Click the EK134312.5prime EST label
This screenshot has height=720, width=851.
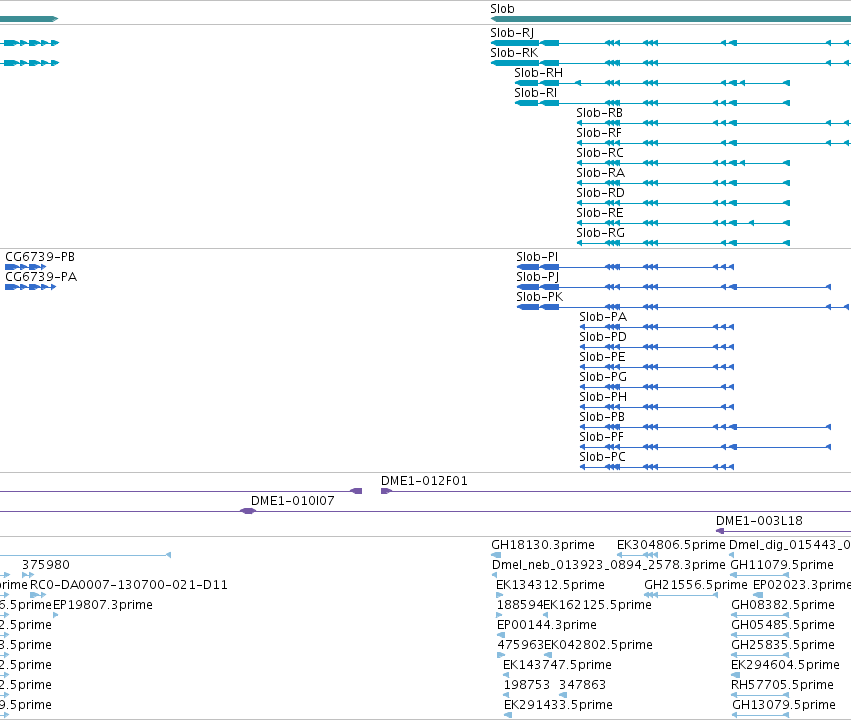pos(550,585)
